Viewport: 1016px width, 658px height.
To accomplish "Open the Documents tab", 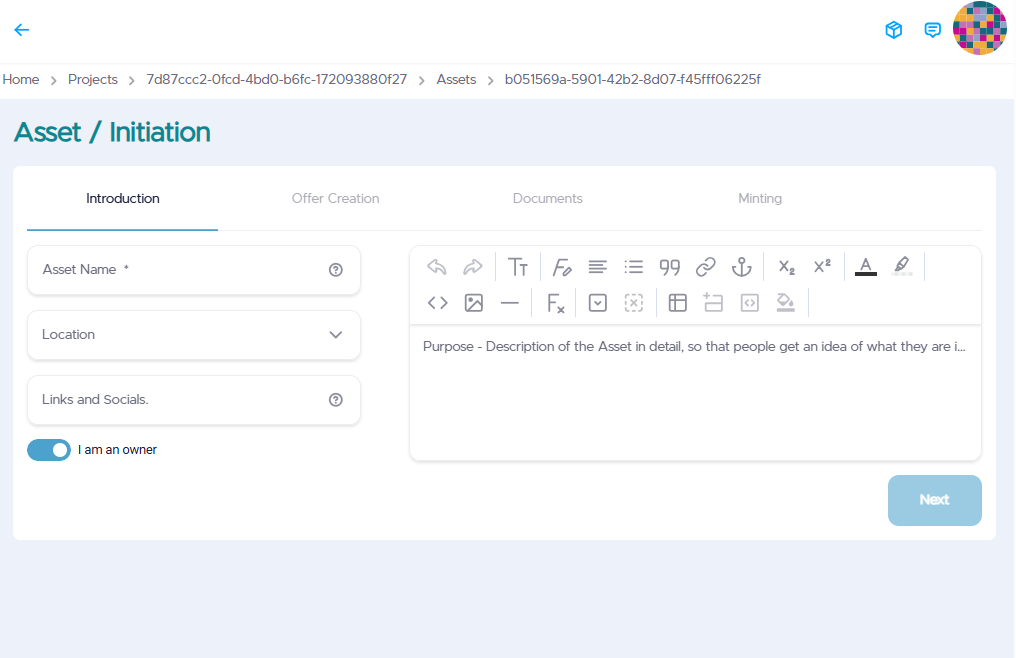I will point(547,198).
